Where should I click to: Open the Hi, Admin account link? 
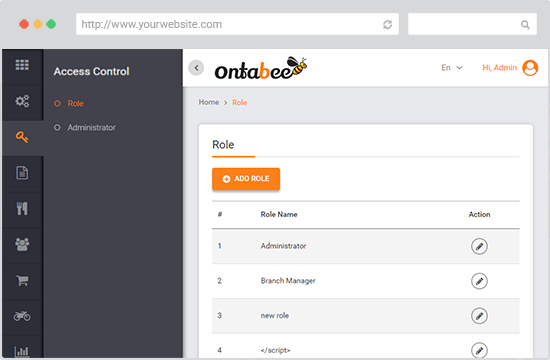[499, 68]
